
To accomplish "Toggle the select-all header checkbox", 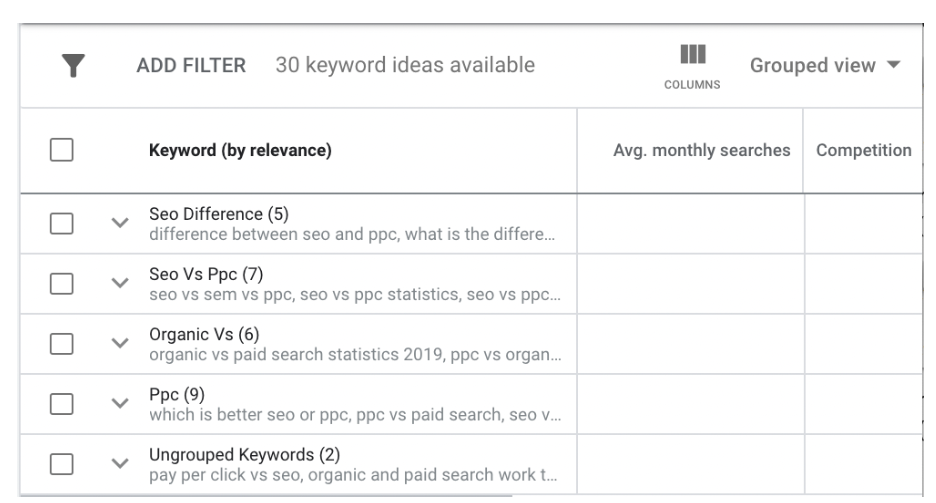I will [x=63, y=151].
